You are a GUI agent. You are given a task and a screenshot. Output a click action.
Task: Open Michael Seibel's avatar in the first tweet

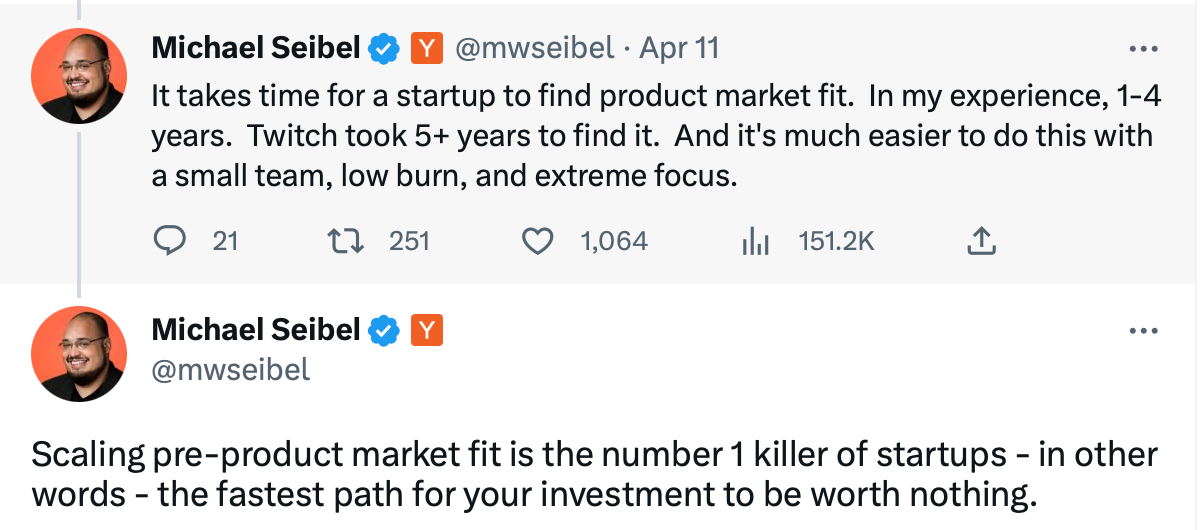pyautogui.click(x=79, y=77)
